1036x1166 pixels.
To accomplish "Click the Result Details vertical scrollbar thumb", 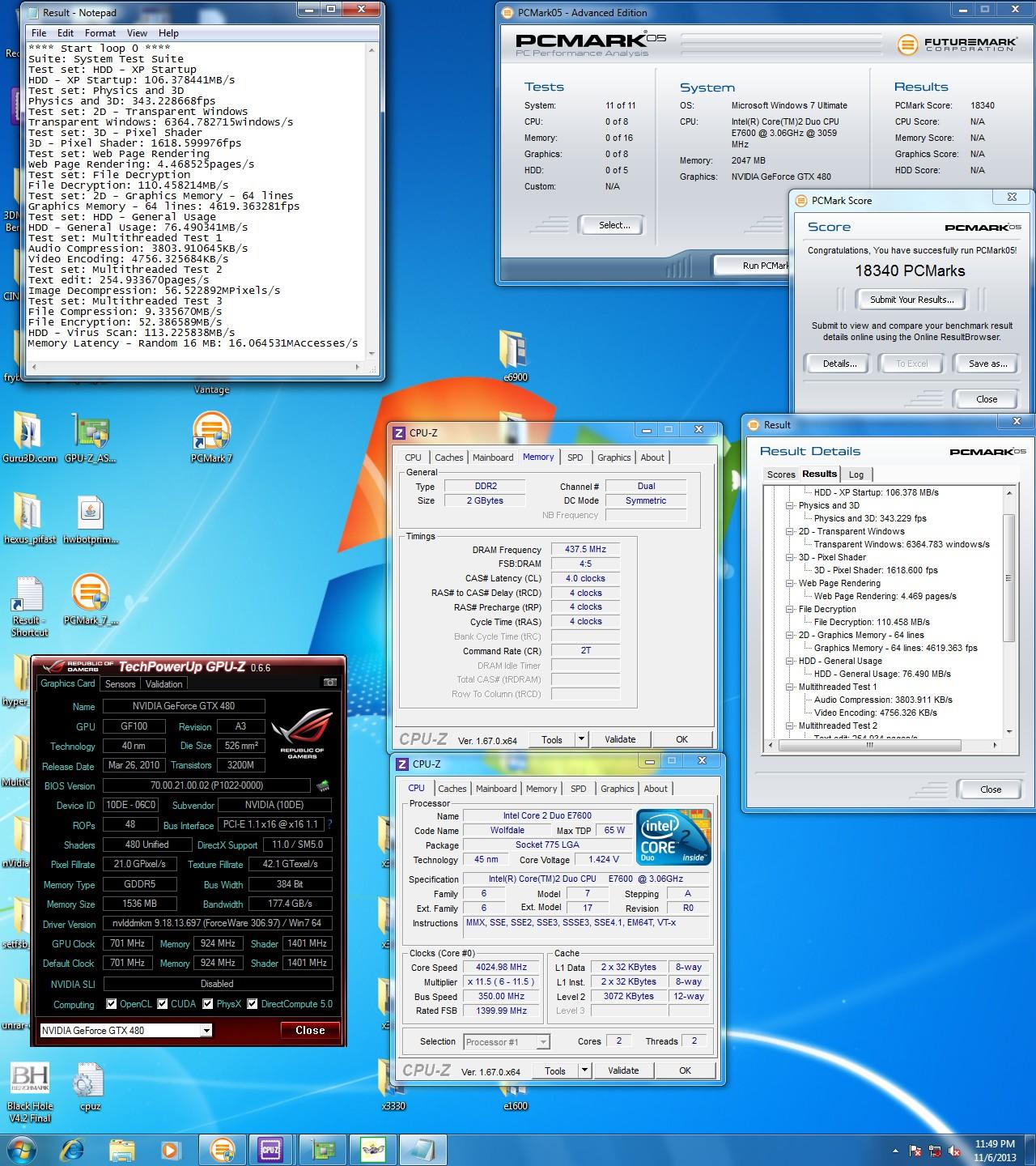I will [x=1008, y=577].
